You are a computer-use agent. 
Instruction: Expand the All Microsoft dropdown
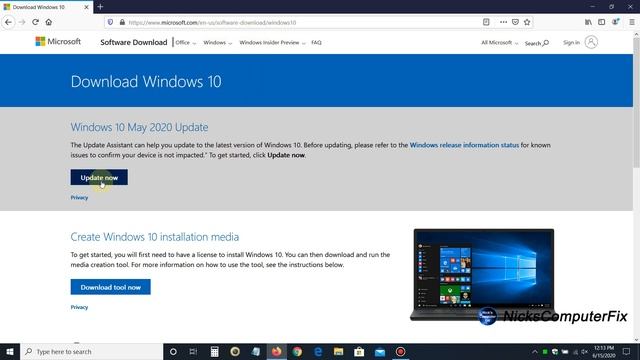click(x=500, y=42)
